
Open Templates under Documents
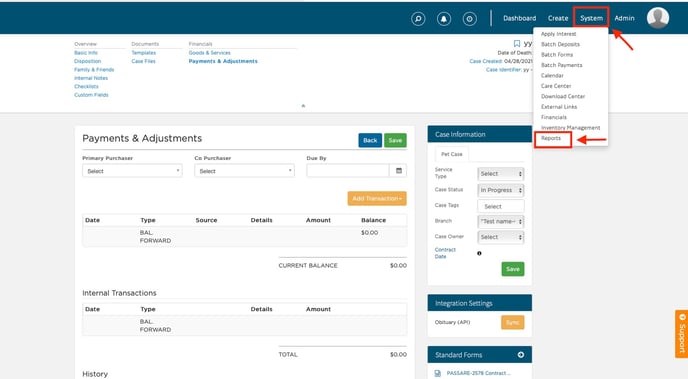point(143,53)
